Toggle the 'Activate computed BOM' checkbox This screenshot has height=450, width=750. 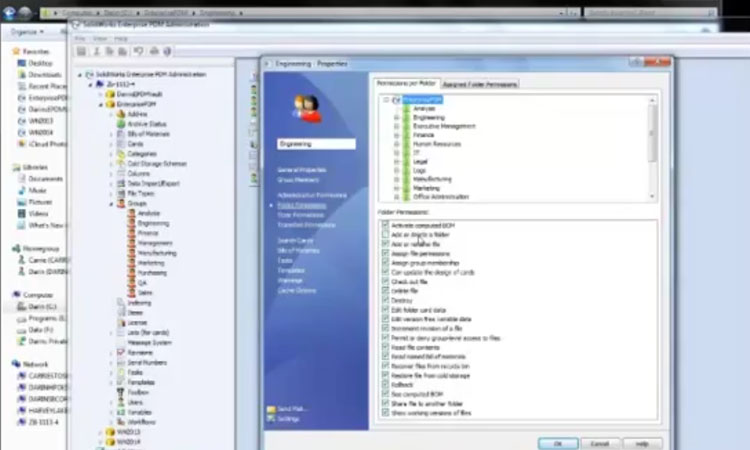[385, 225]
